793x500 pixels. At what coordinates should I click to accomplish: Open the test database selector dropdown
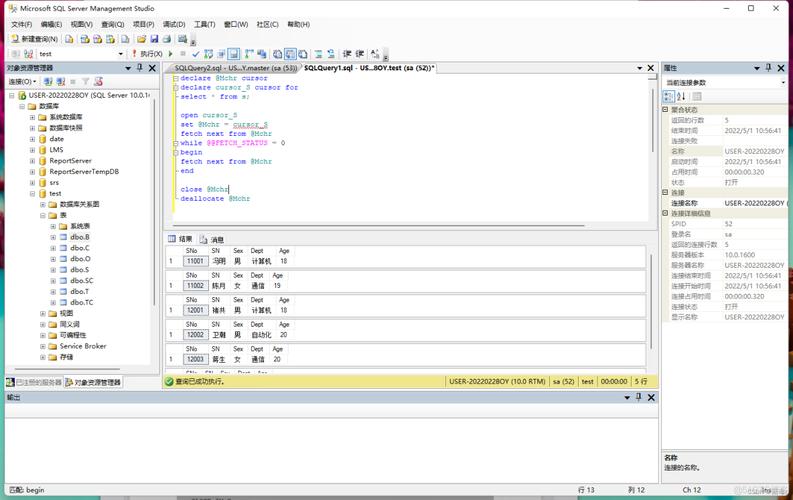[121, 54]
